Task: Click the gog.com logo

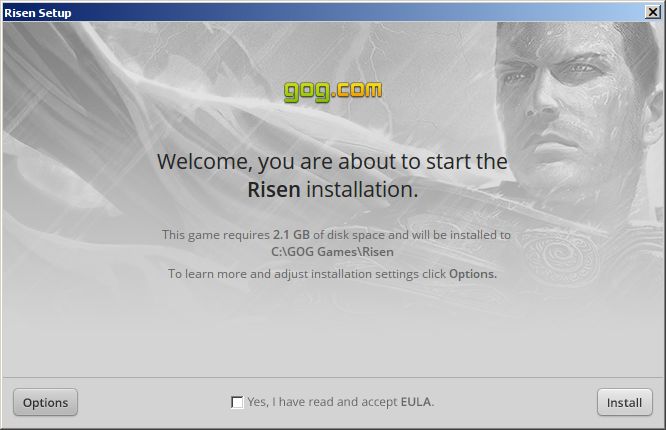Action: click(333, 91)
